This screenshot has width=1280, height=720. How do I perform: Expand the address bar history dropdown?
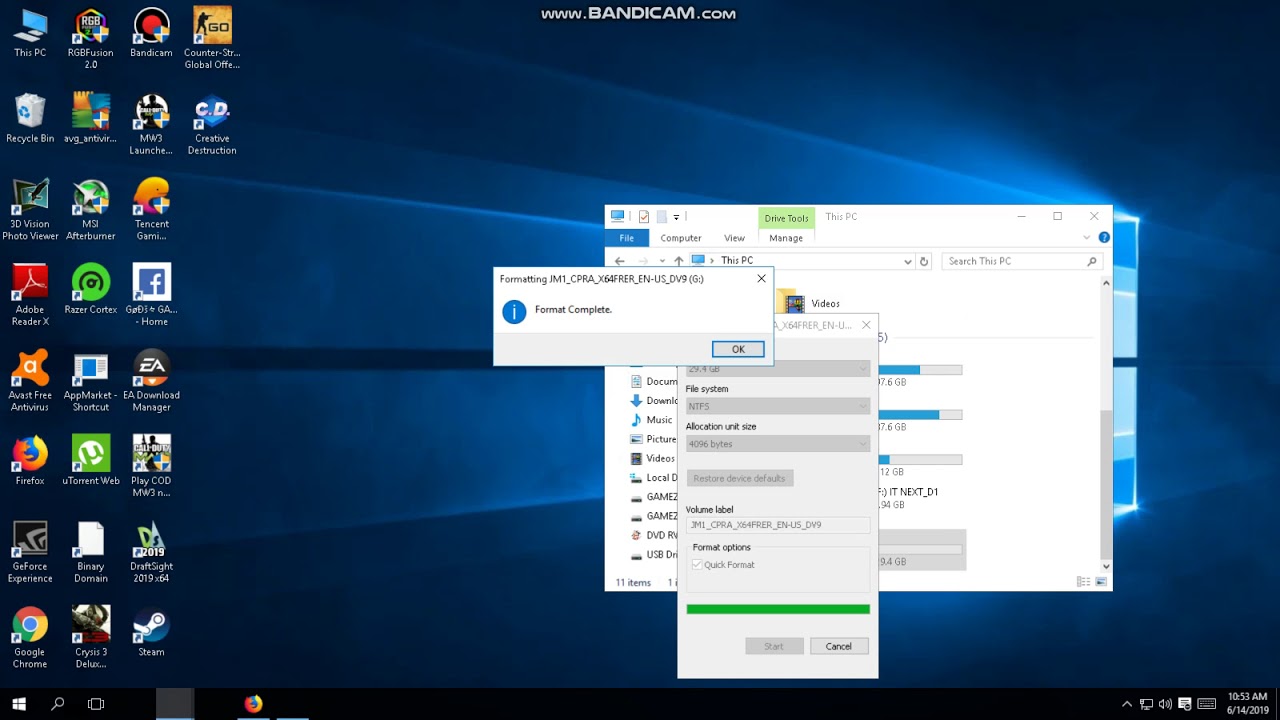click(x=908, y=261)
